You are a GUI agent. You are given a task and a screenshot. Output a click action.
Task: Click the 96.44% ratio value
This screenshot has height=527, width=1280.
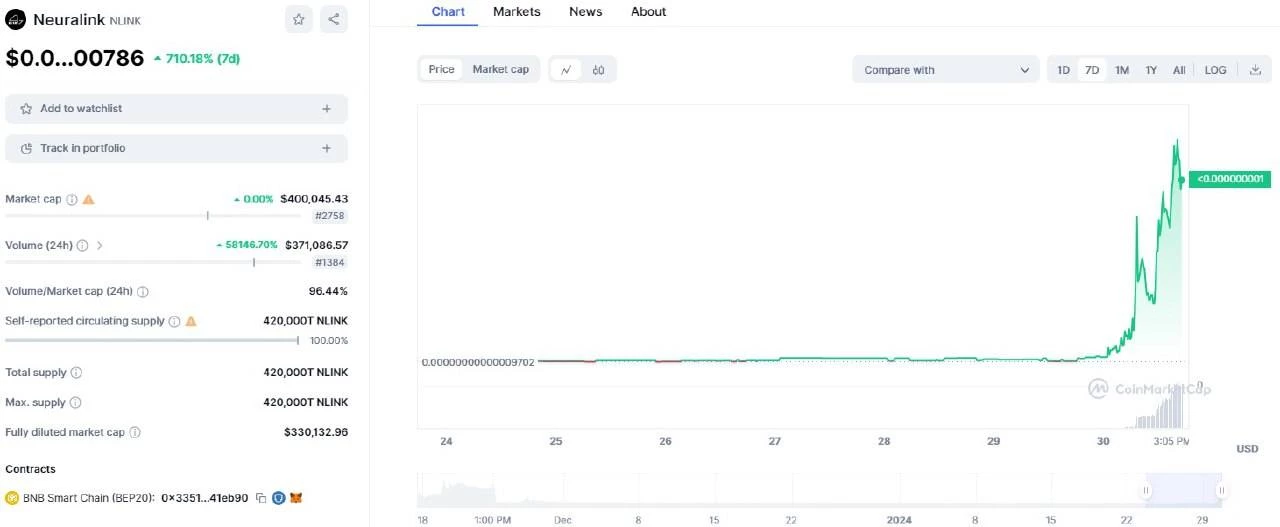[x=328, y=292]
